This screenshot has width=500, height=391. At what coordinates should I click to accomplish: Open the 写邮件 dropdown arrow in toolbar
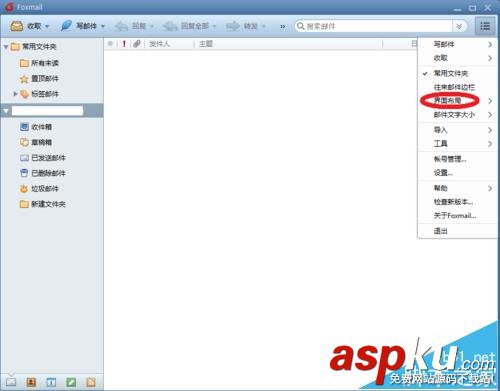click(x=103, y=26)
